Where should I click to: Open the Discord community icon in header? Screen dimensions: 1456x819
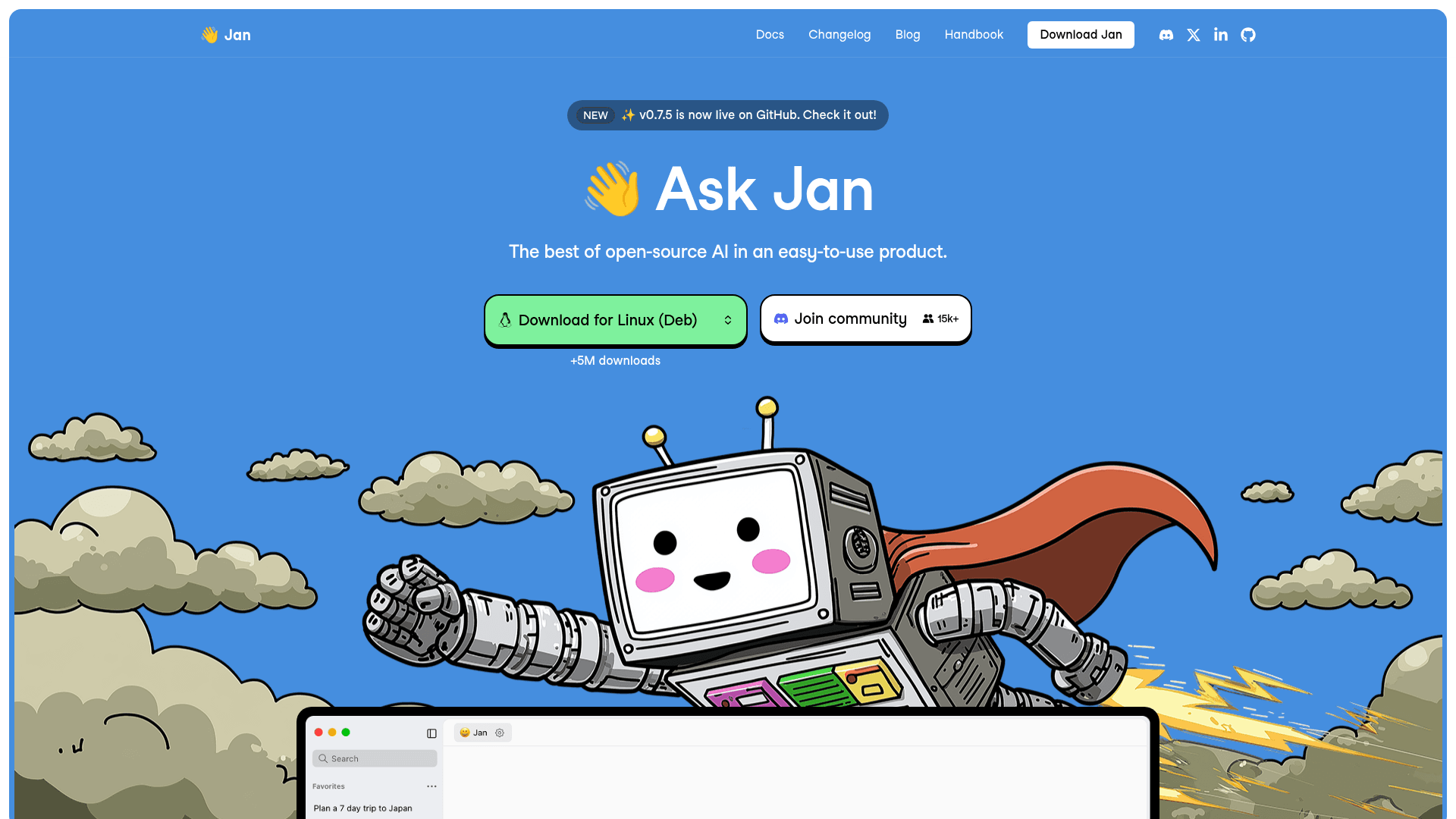pyautogui.click(x=1166, y=35)
